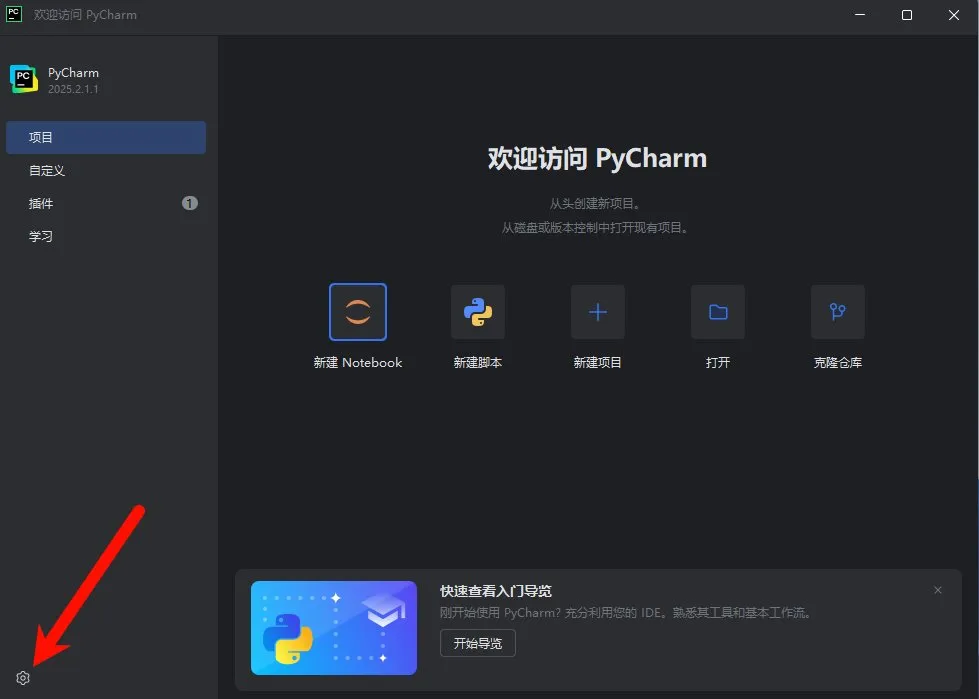This screenshot has height=699, width=979.
Task: Click the 新建项目 label
Action: coord(598,363)
